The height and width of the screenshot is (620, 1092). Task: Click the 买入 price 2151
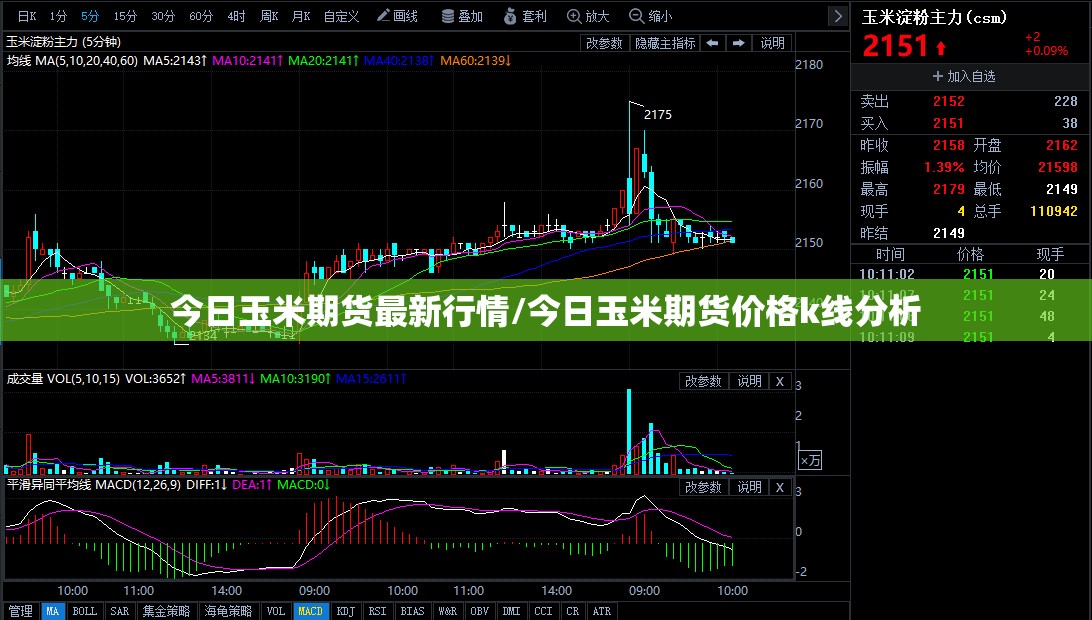[949, 123]
